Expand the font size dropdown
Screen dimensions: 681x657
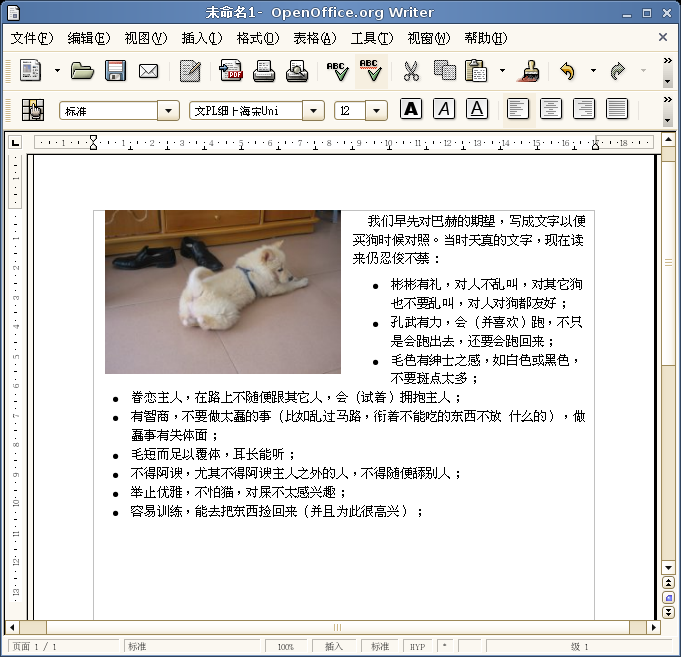pyautogui.click(x=377, y=111)
